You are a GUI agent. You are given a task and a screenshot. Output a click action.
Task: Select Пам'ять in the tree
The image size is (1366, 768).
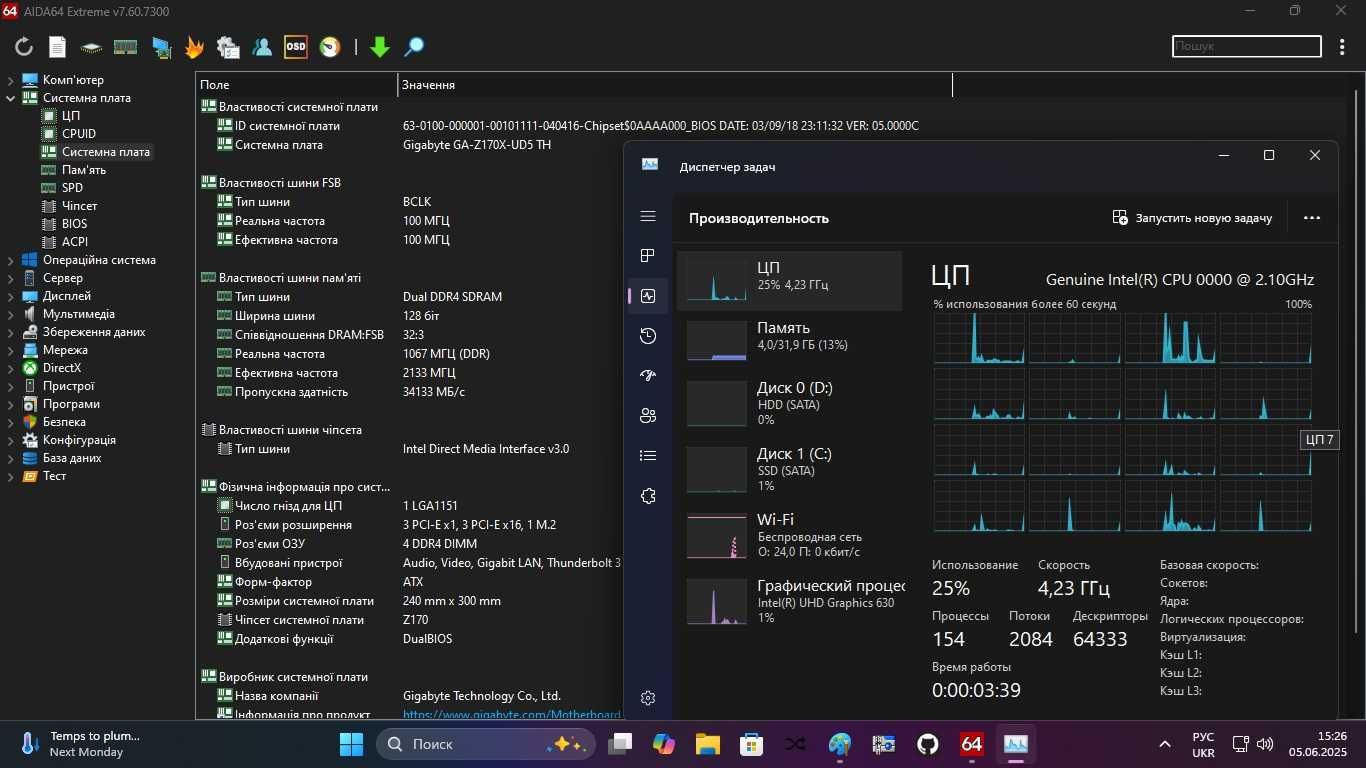point(84,170)
